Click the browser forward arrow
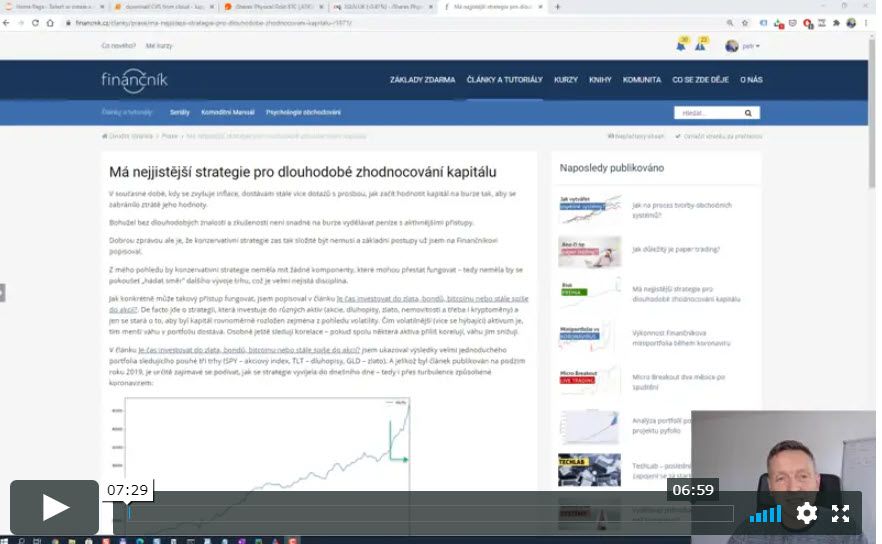This screenshot has width=882, height=544. click(21, 23)
